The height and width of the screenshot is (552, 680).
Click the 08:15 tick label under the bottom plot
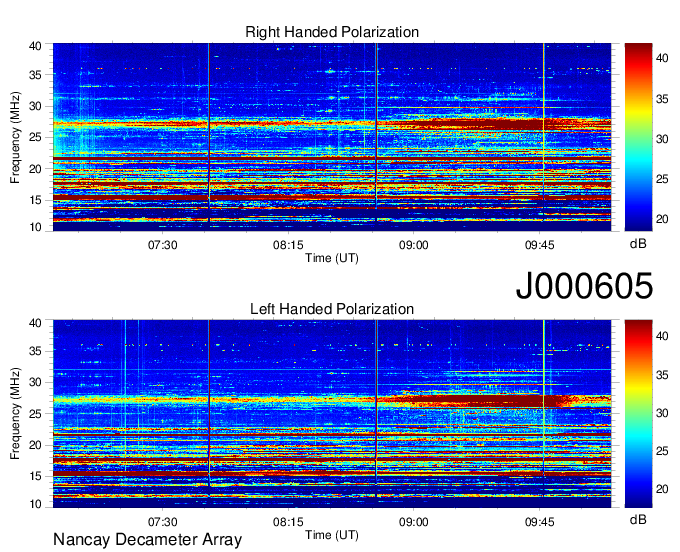[x=288, y=522]
